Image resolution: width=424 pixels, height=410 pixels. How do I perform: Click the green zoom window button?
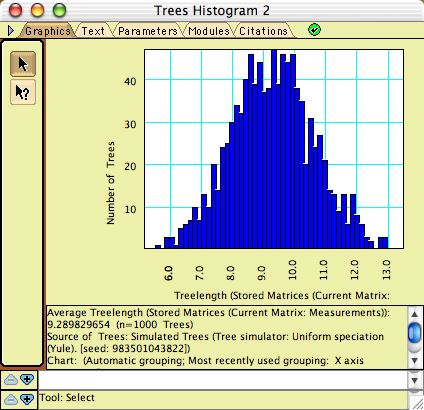pos(59,11)
